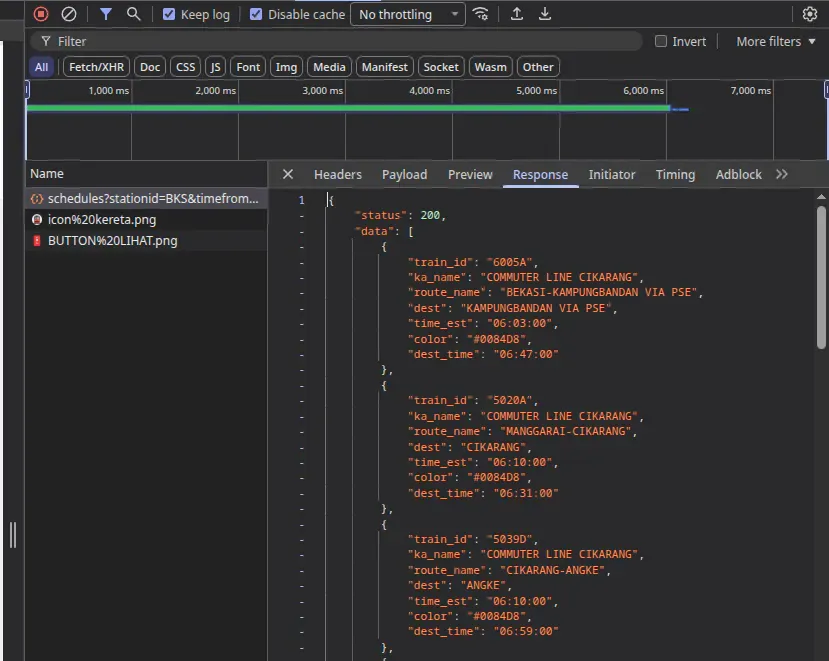Enable the Invert checkbox

tap(661, 41)
